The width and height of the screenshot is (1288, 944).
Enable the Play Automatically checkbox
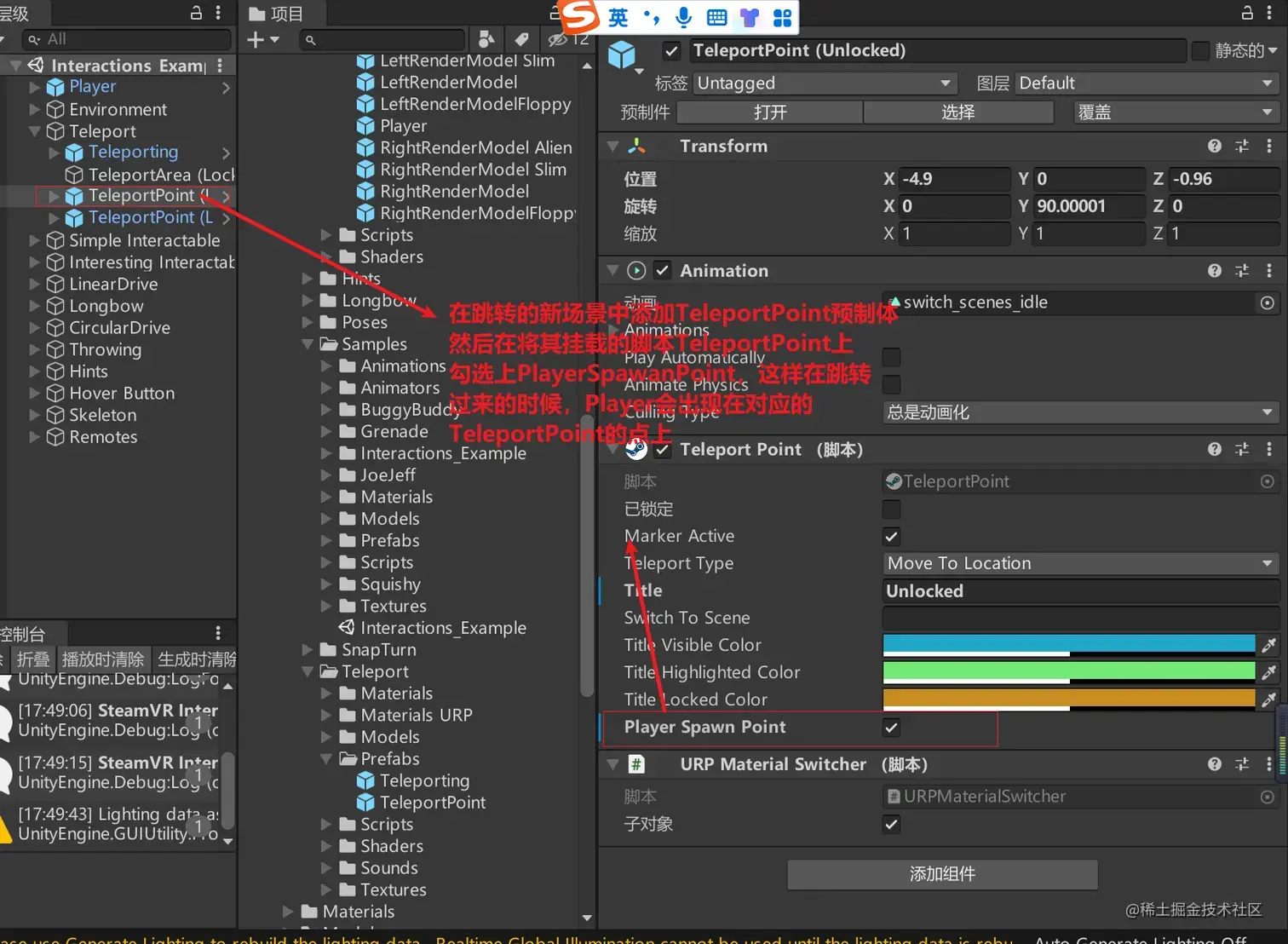892,358
